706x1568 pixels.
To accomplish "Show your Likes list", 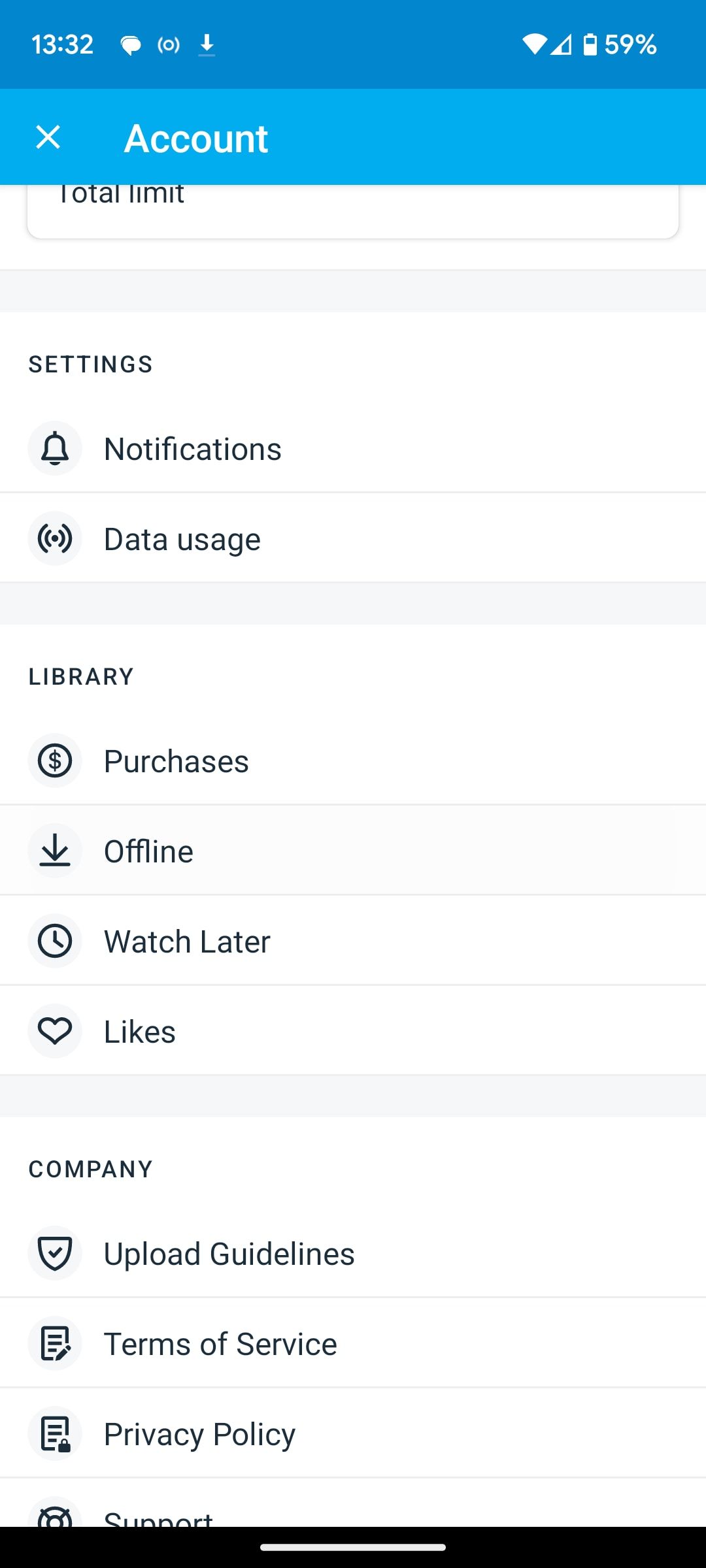I will [x=140, y=1032].
